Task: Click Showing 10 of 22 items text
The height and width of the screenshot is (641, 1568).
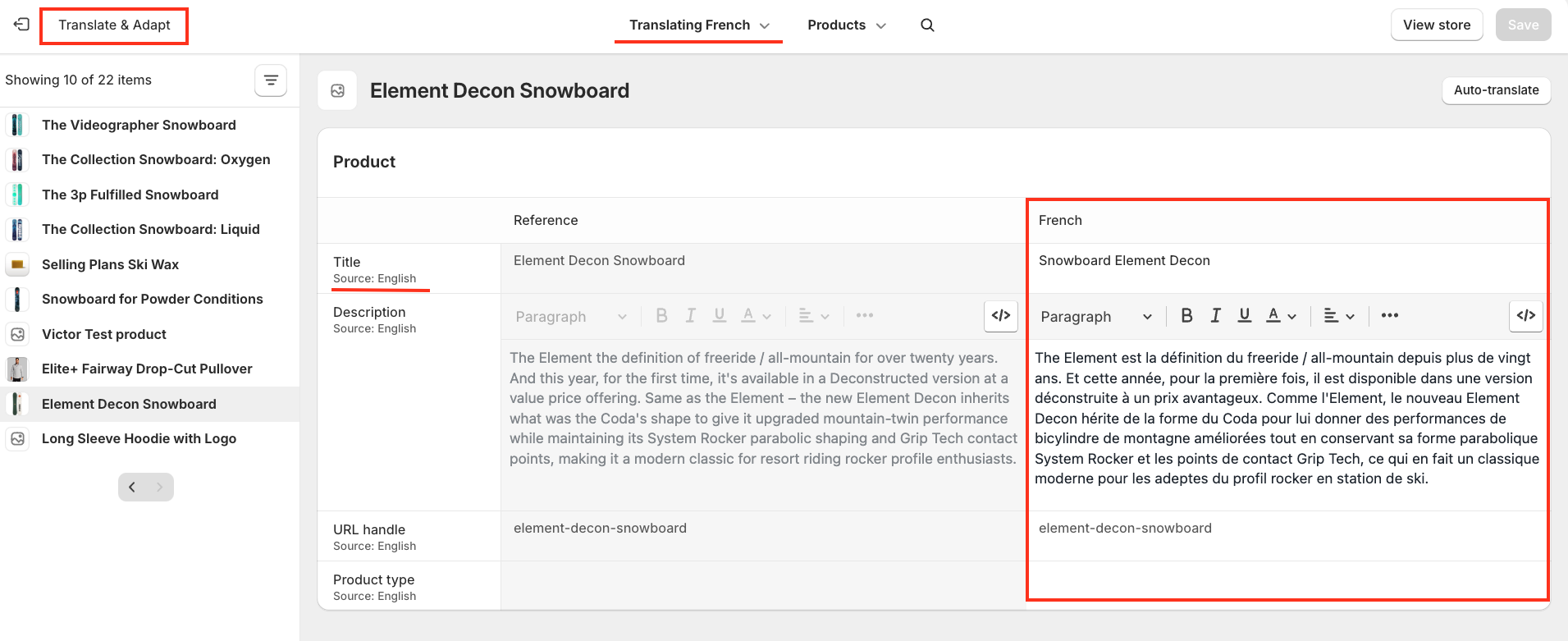Action: (79, 80)
